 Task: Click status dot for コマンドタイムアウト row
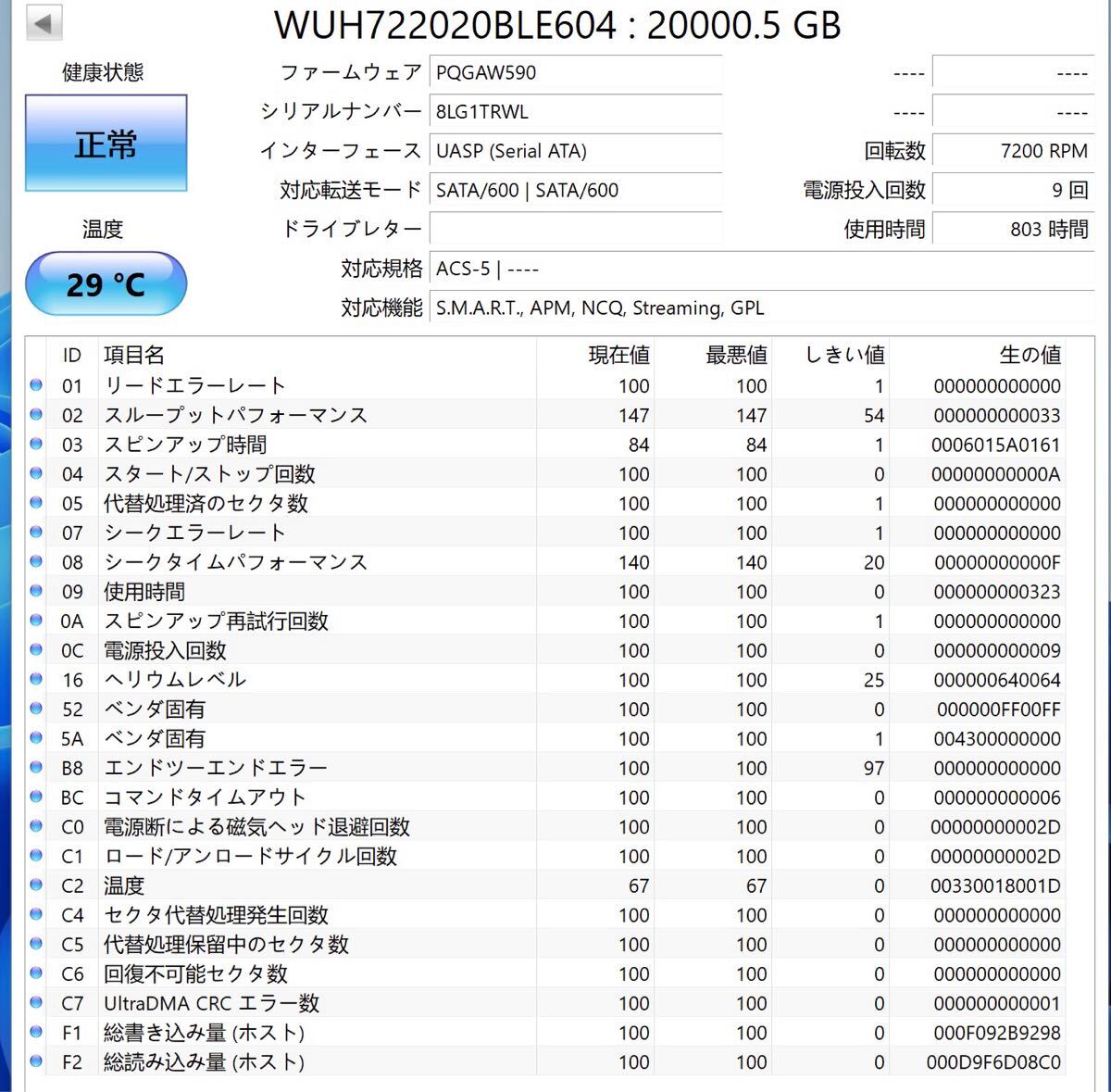pyautogui.click(x=36, y=797)
